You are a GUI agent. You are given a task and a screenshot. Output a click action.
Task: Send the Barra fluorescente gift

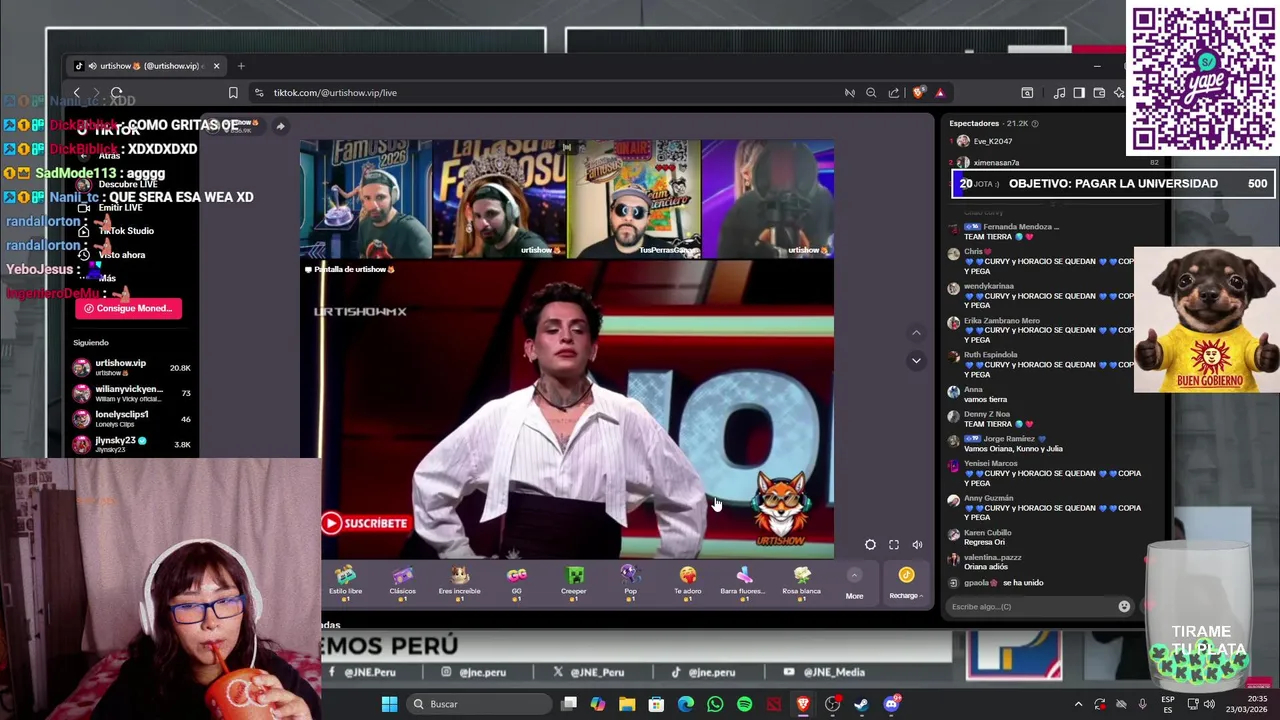pyautogui.click(x=744, y=581)
